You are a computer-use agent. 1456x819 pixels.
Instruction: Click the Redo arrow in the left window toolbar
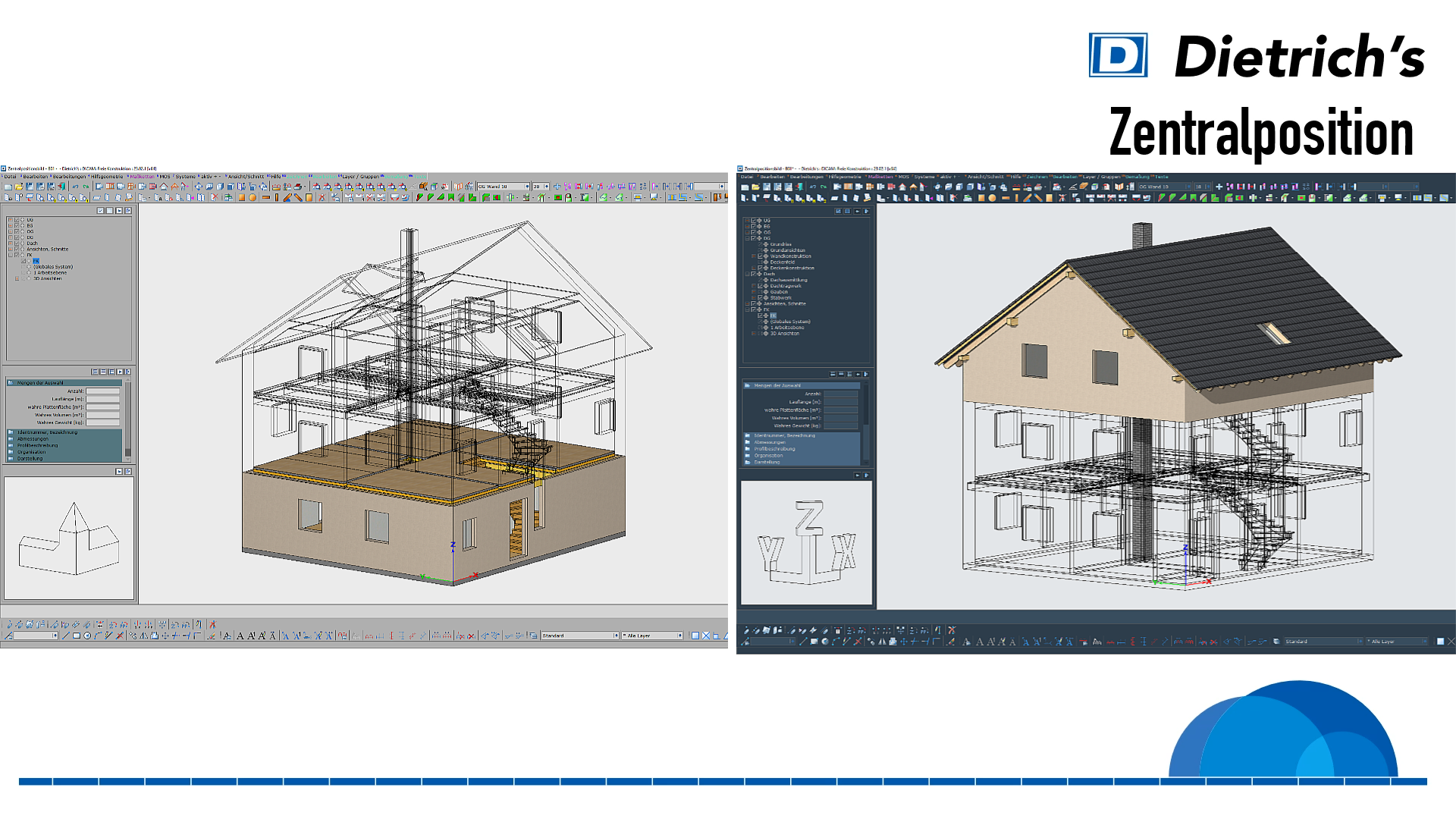click(86, 187)
